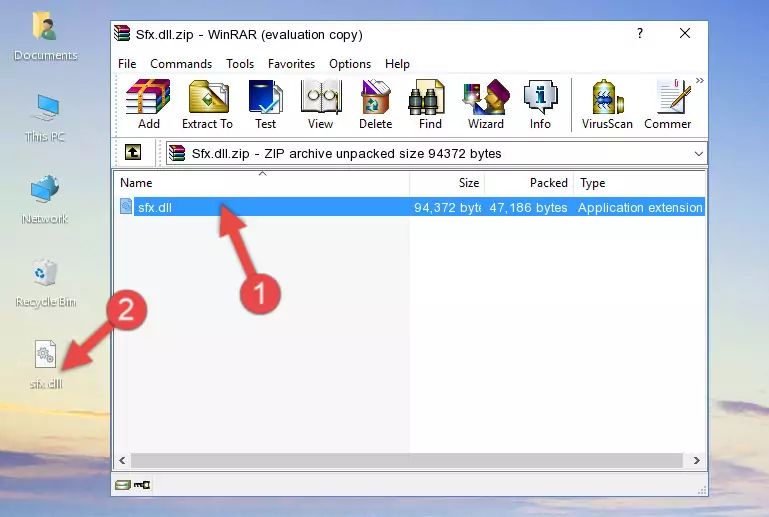Select the Network desktop icon
The width and height of the screenshot is (769, 517).
pos(45,199)
